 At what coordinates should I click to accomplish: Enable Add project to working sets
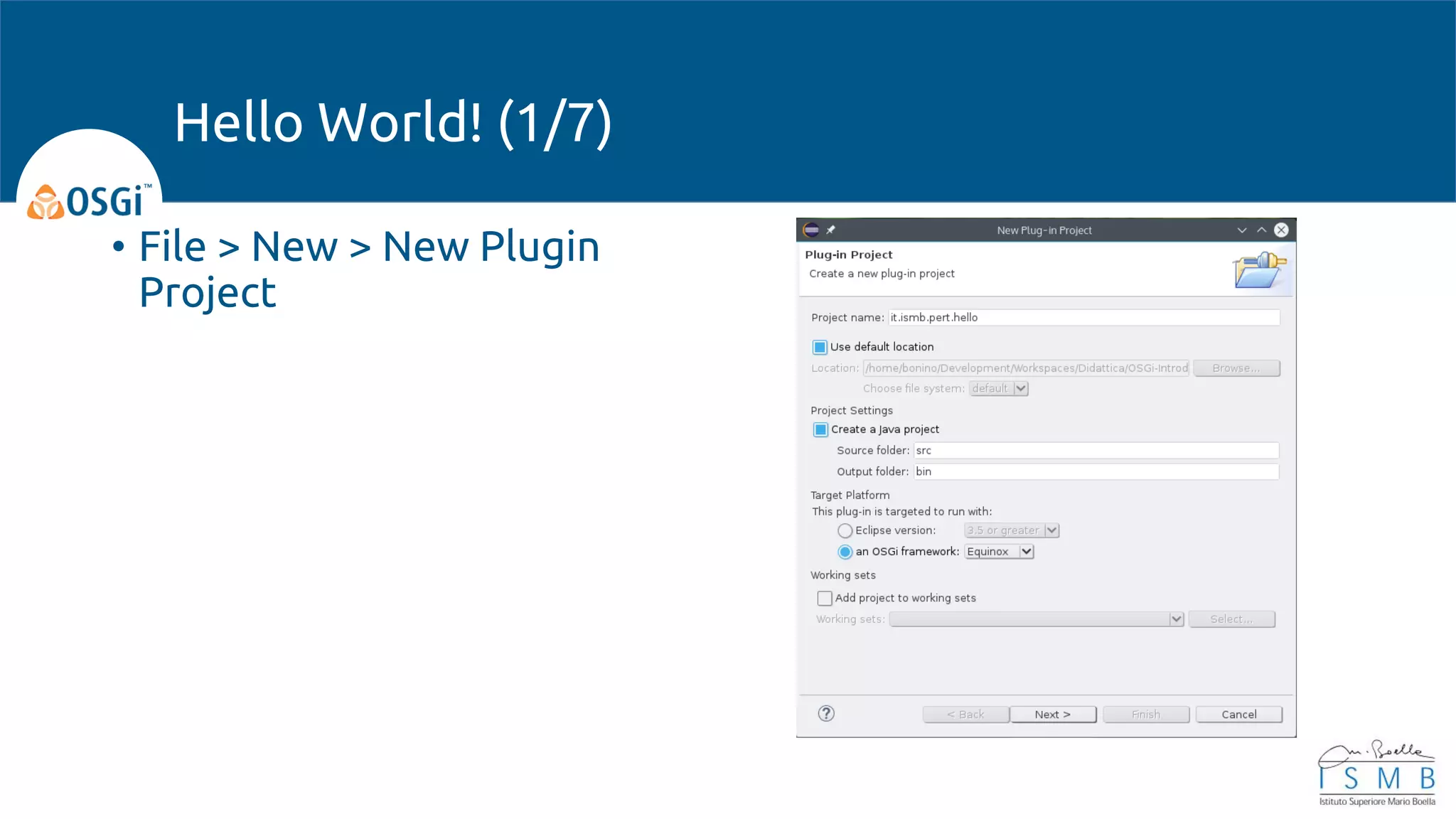coord(825,598)
